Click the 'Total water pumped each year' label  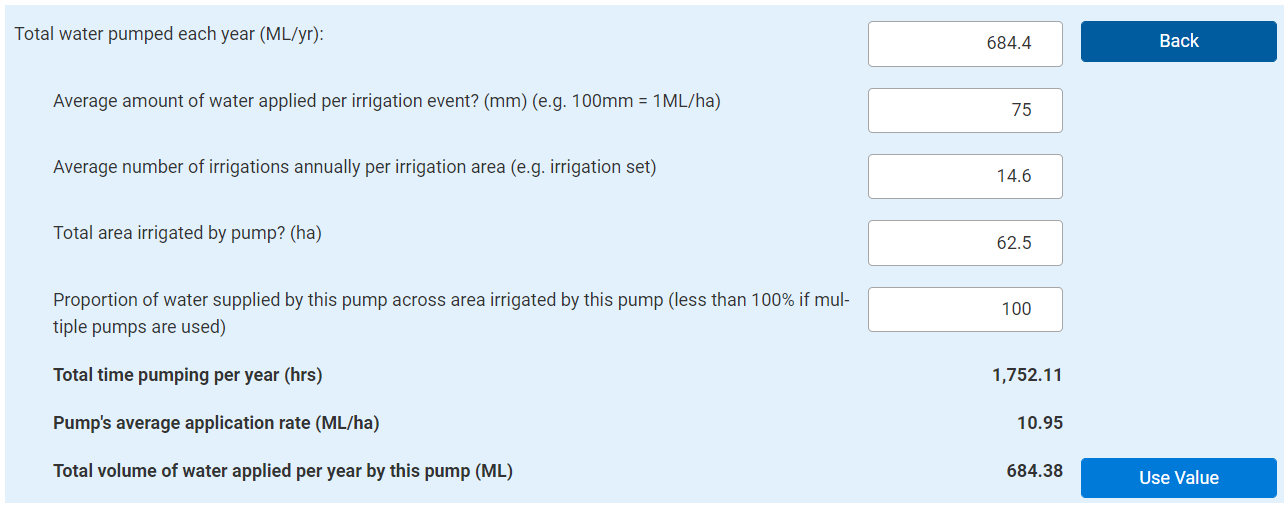coord(169,34)
